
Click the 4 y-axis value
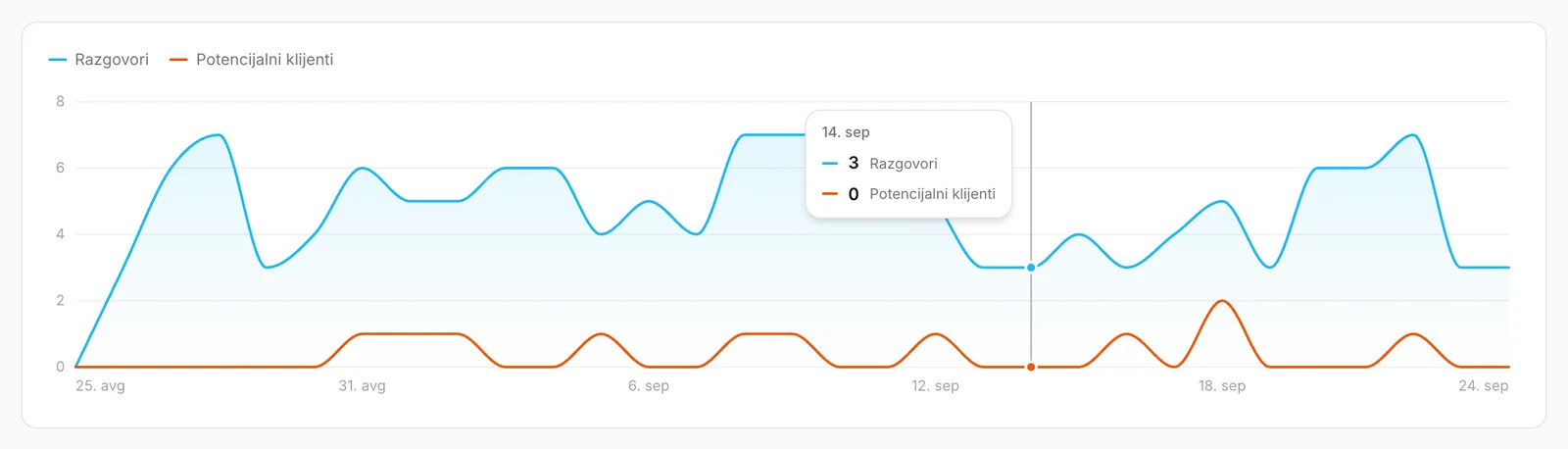[61, 234]
